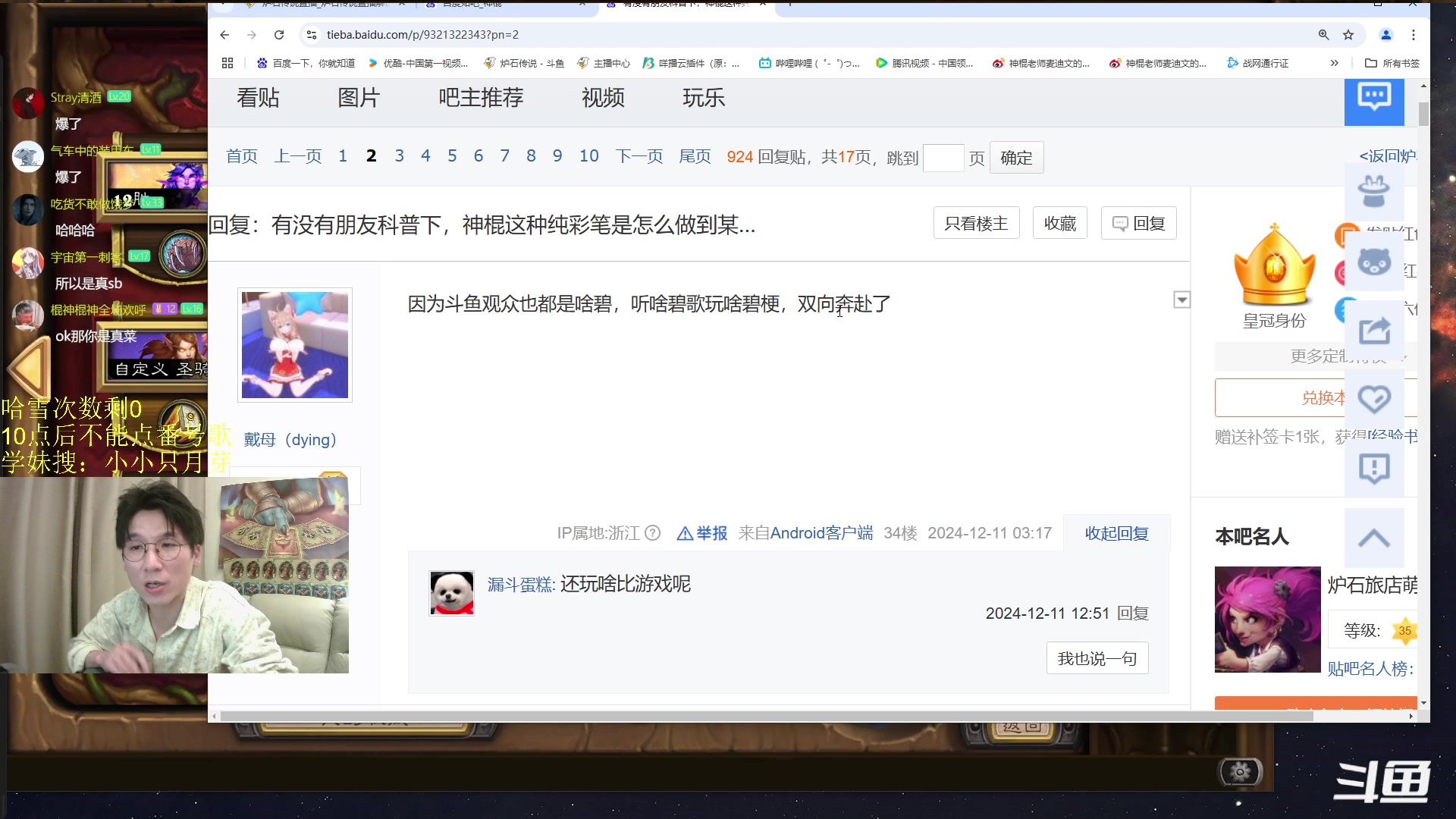Open 主播中心 bookmark
1456x819 pixels.
pos(604,63)
